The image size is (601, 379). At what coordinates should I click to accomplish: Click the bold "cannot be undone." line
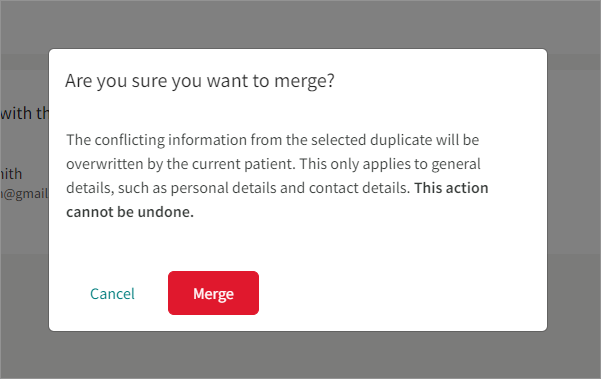tap(130, 212)
